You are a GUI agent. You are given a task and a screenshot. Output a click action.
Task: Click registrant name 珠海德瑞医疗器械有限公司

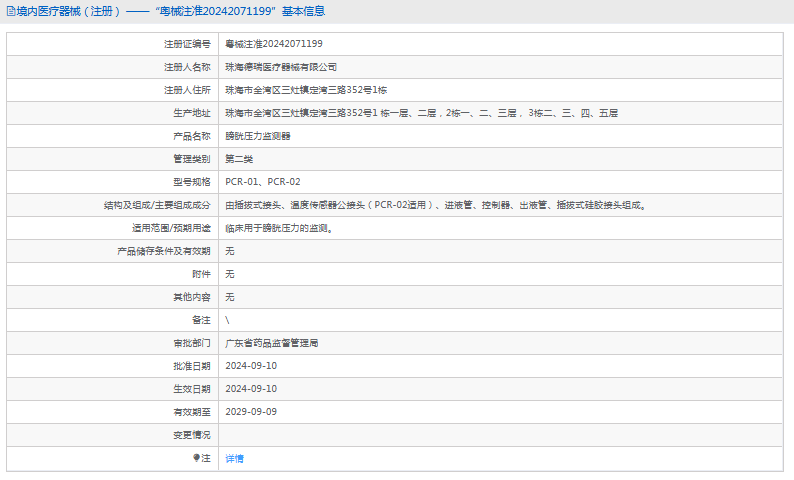pos(281,67)
